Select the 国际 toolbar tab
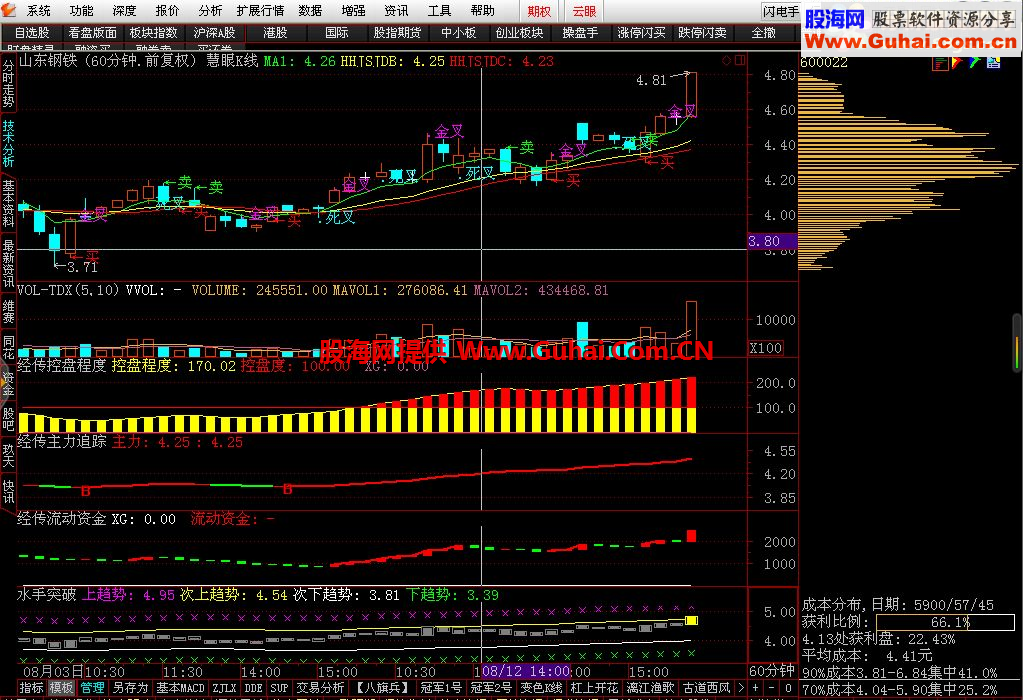The height and width of the screenshot is (700, 1023). tap(337, 33)
